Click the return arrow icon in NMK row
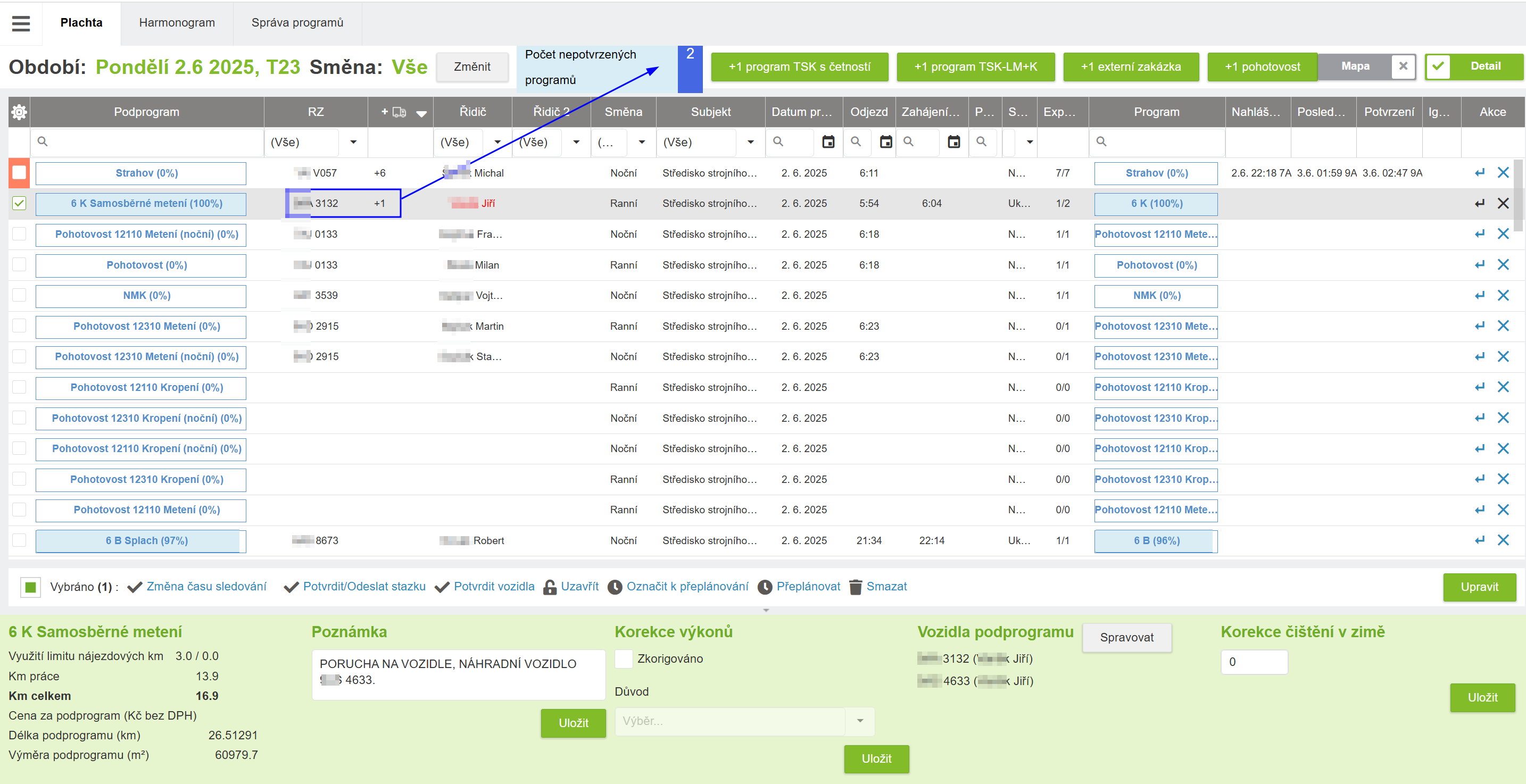 click(1479, 296)
